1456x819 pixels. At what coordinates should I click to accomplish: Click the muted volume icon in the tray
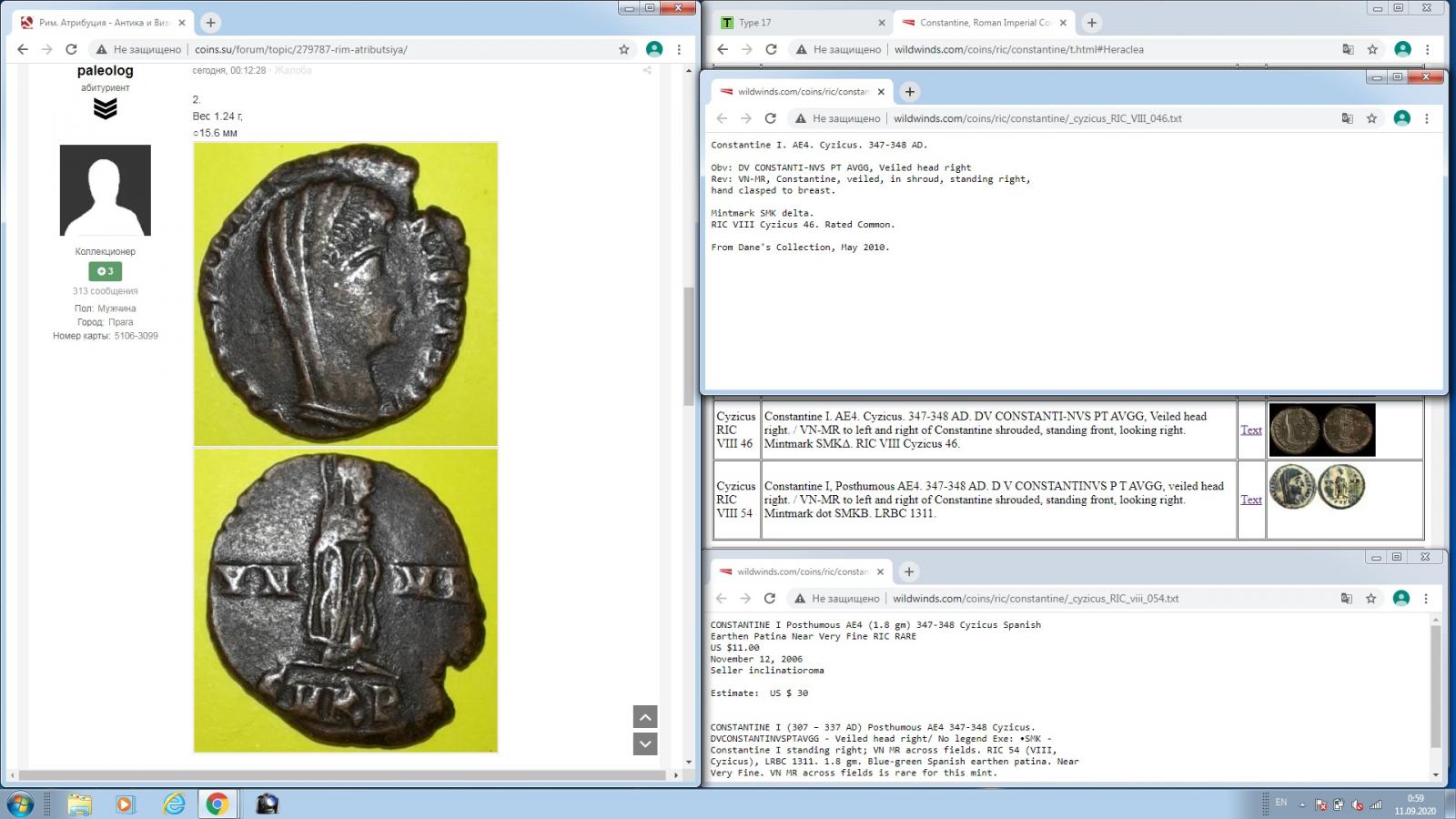[1357, 804]
